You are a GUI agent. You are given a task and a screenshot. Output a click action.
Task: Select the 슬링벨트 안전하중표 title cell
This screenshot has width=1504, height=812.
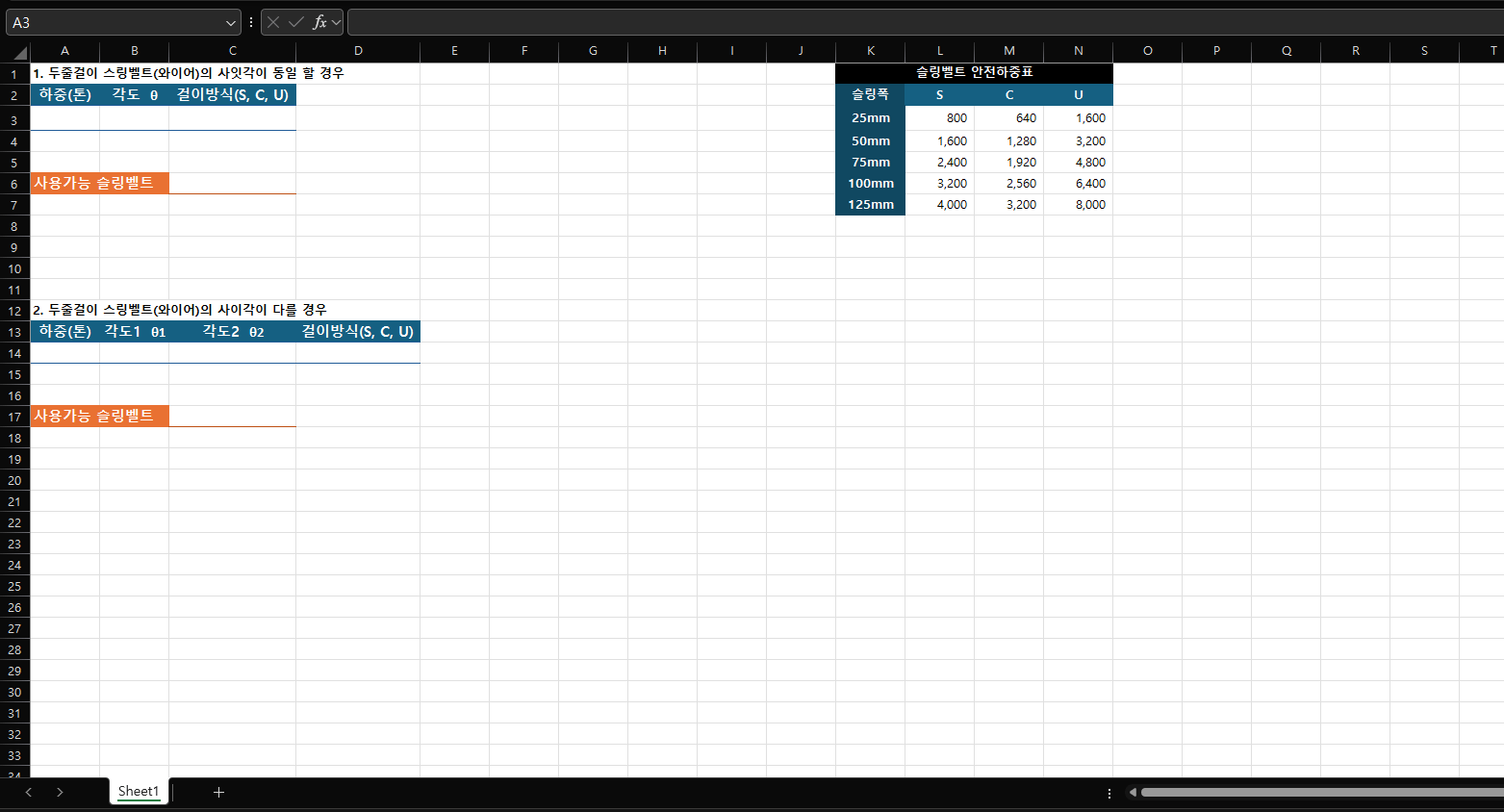pos(974,72)
